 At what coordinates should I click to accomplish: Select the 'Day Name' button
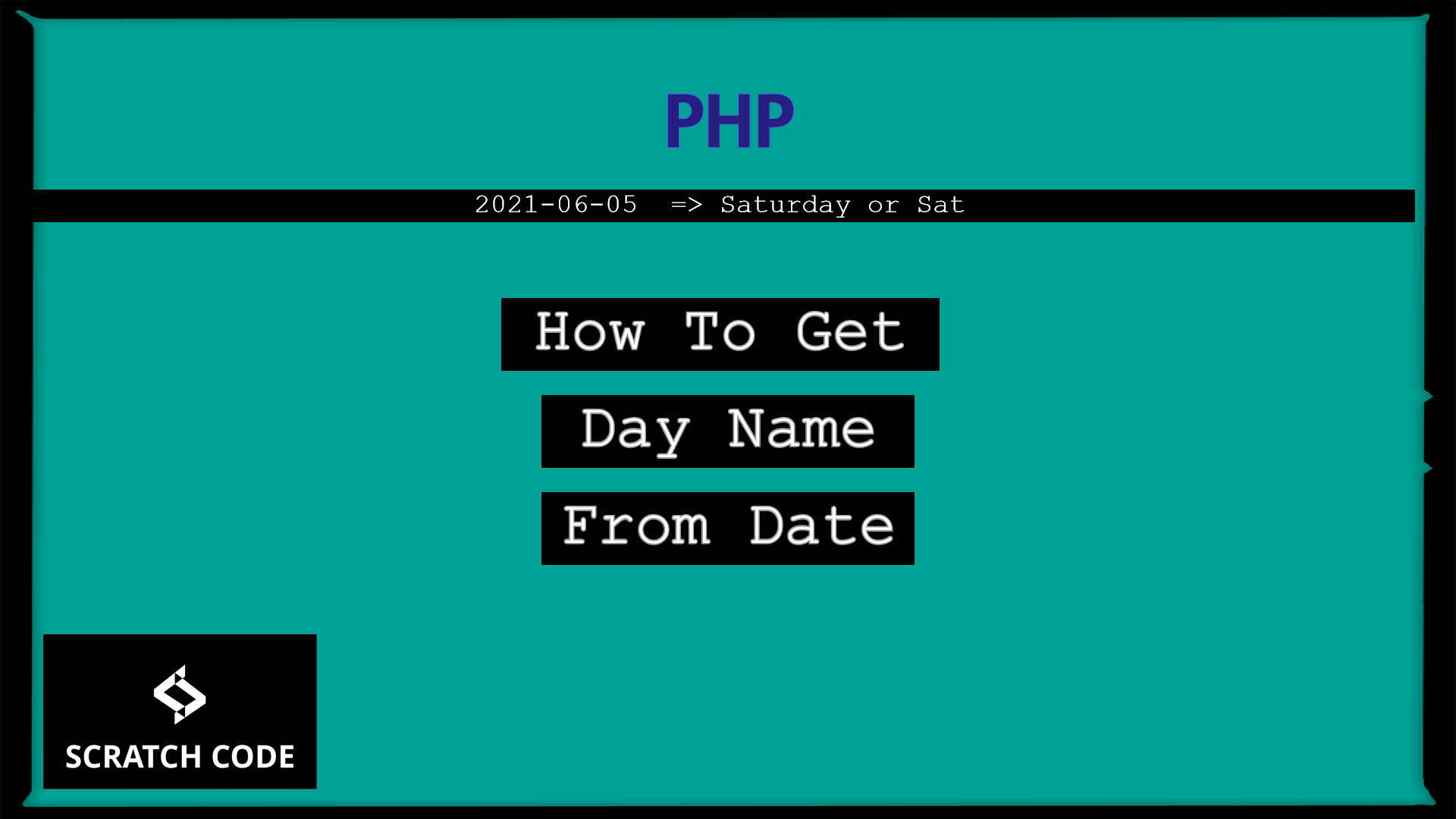(728, 431)
